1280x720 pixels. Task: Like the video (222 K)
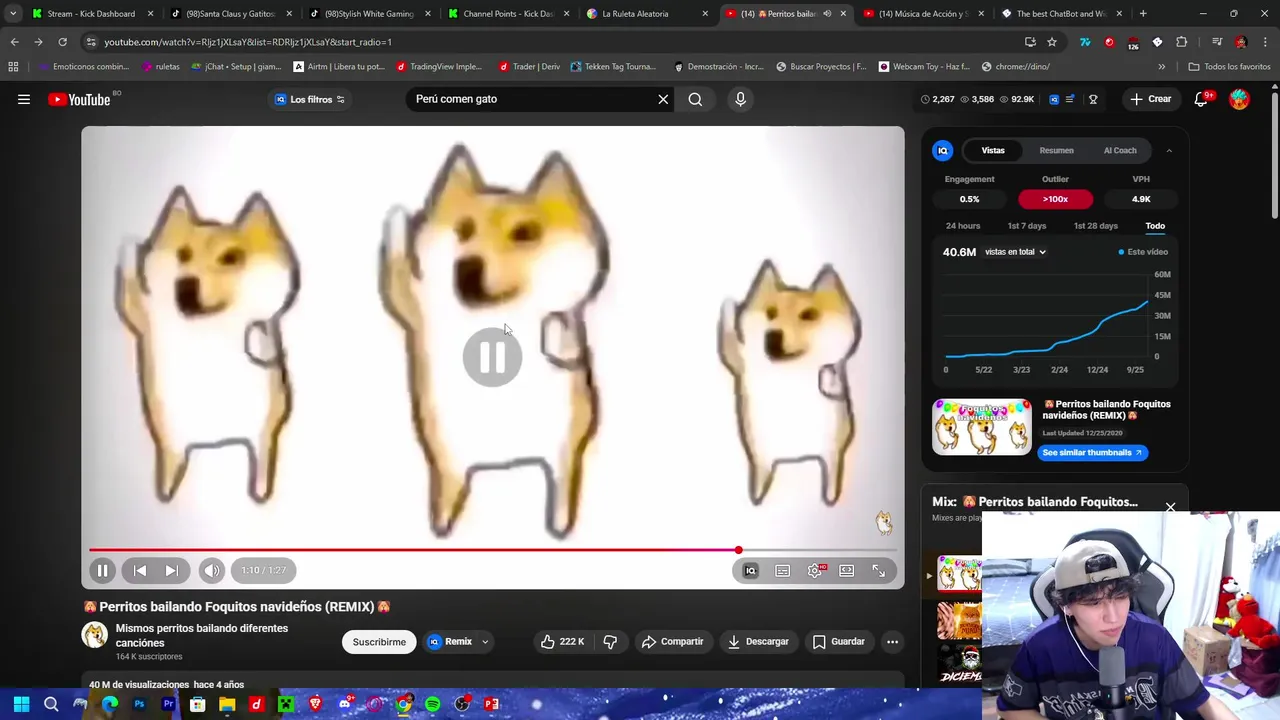pyautogui.click(x=562, y=641)
